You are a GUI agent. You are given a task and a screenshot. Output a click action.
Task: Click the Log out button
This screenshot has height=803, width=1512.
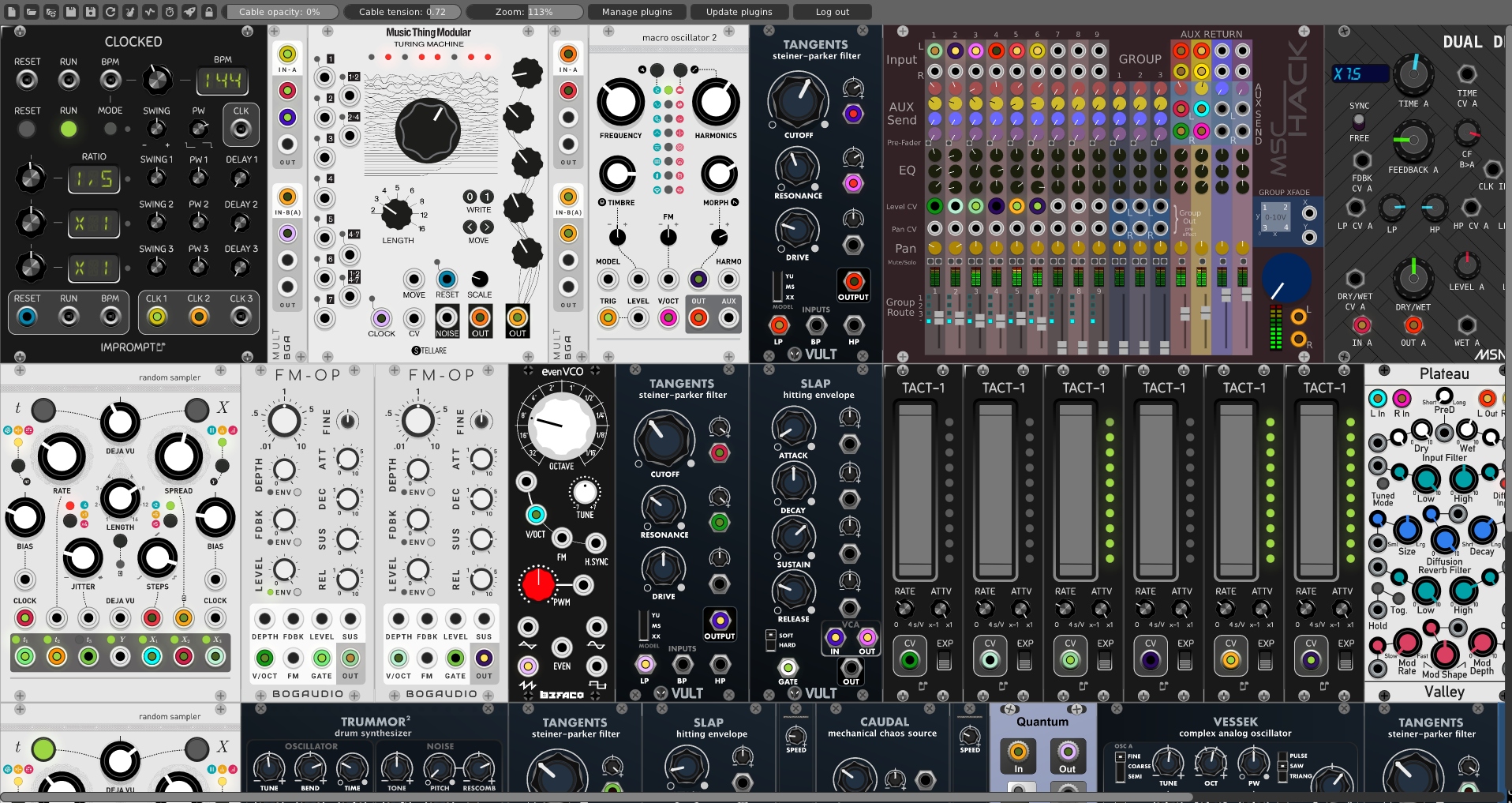tap(833, 12)
